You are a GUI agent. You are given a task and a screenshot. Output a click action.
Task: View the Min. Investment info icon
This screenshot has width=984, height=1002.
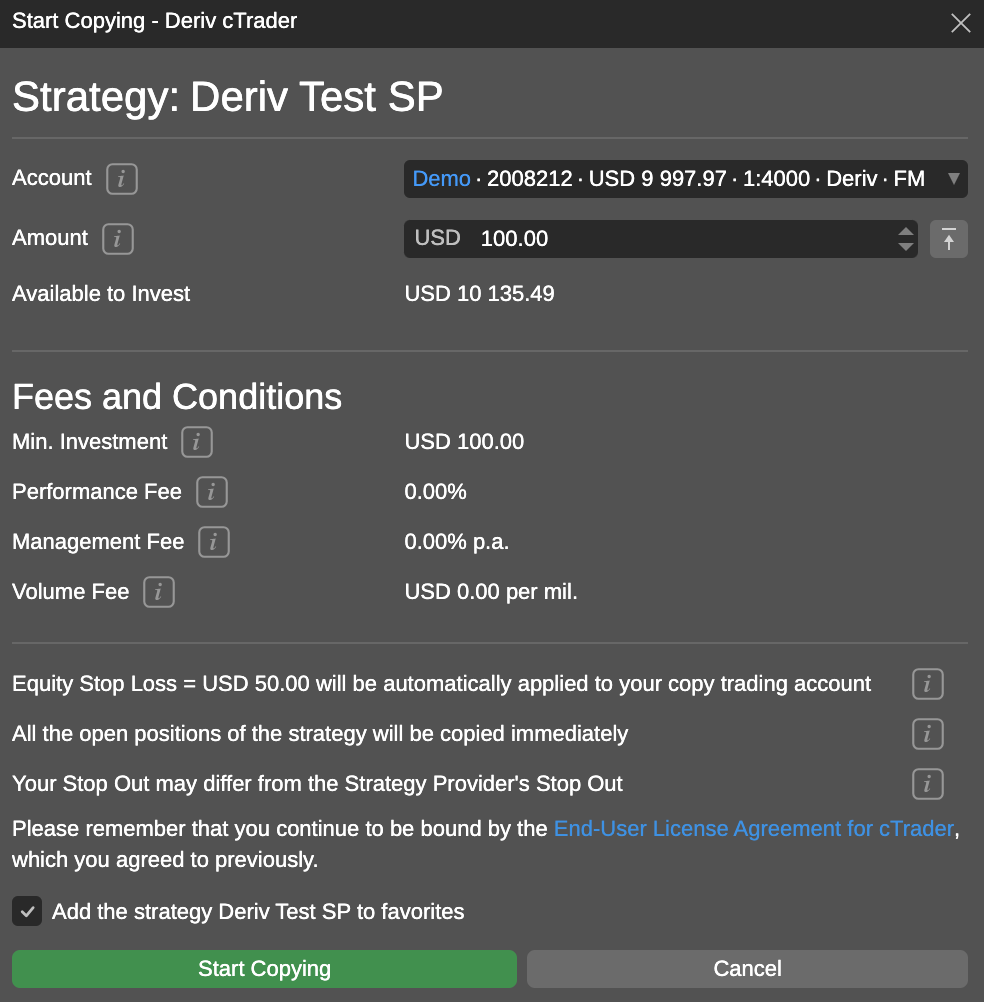(x=196, y=441)
